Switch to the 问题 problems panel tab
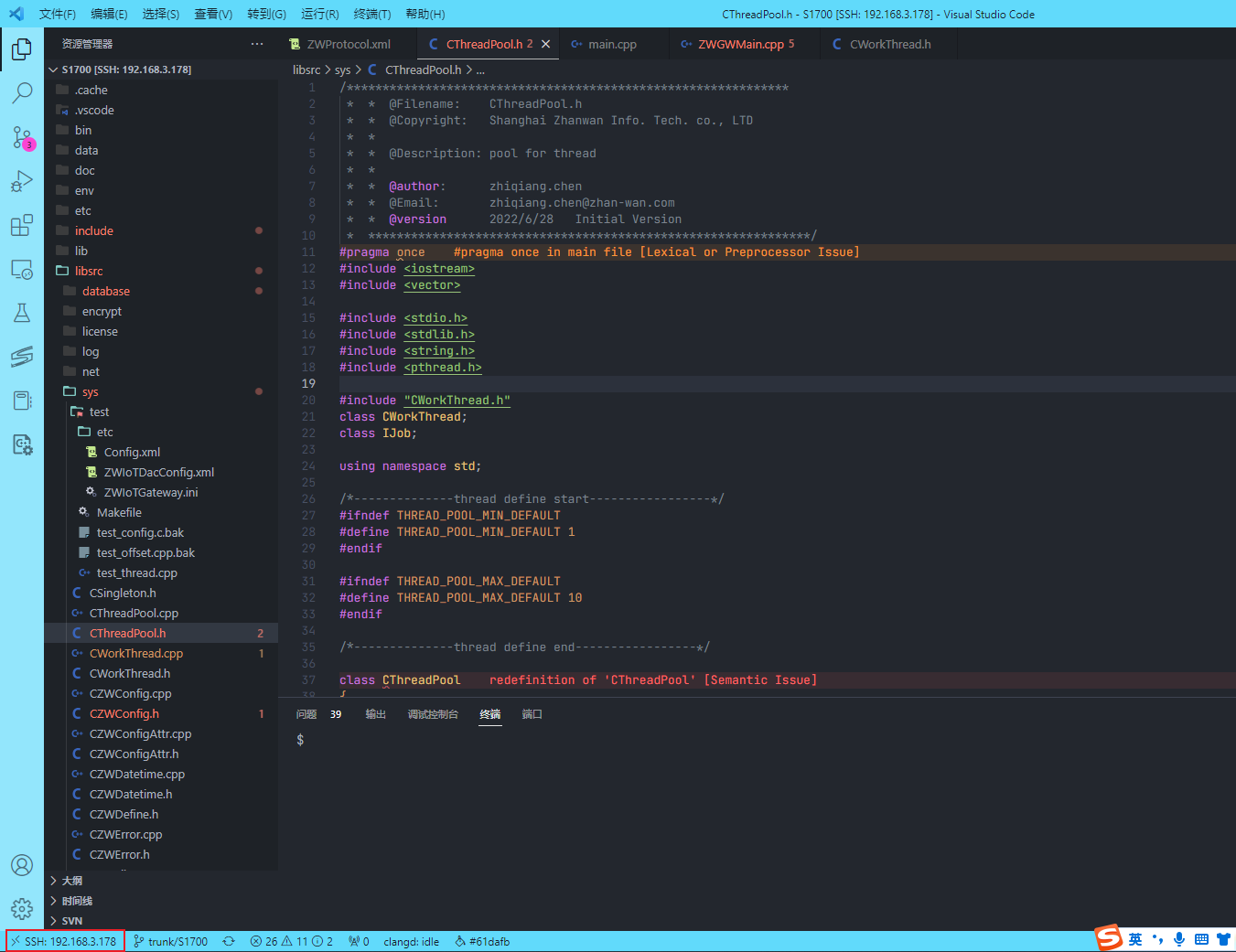 click(x=306, y=714)
